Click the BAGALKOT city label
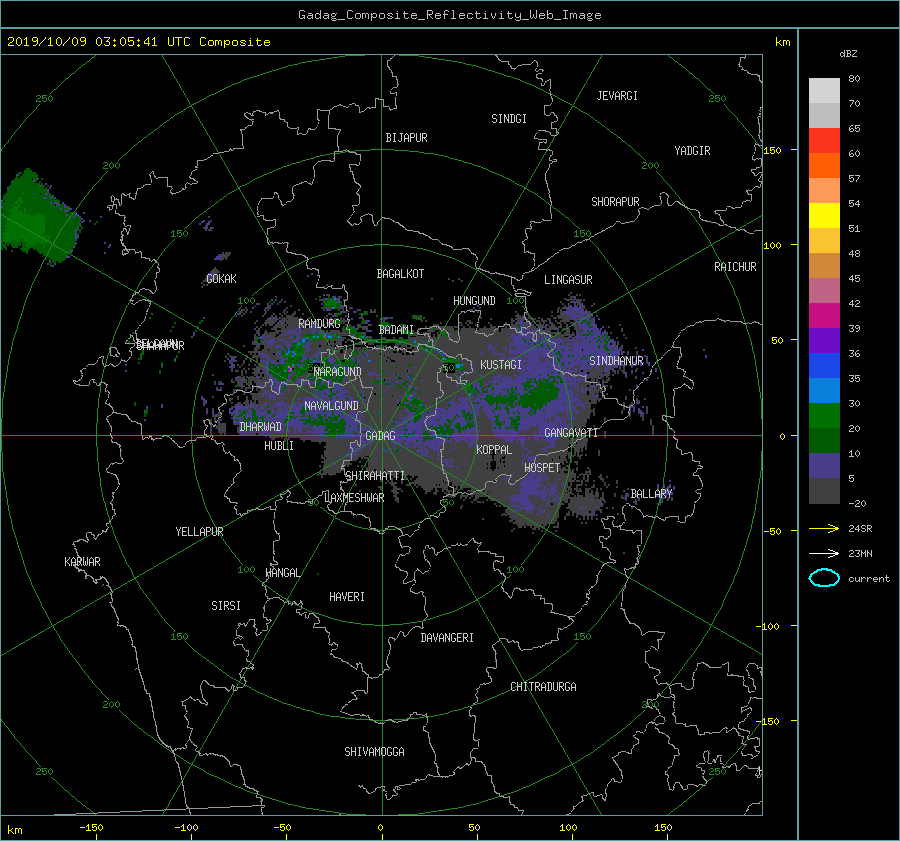Viewport: 900px width, 841px height. click(400, 274)
